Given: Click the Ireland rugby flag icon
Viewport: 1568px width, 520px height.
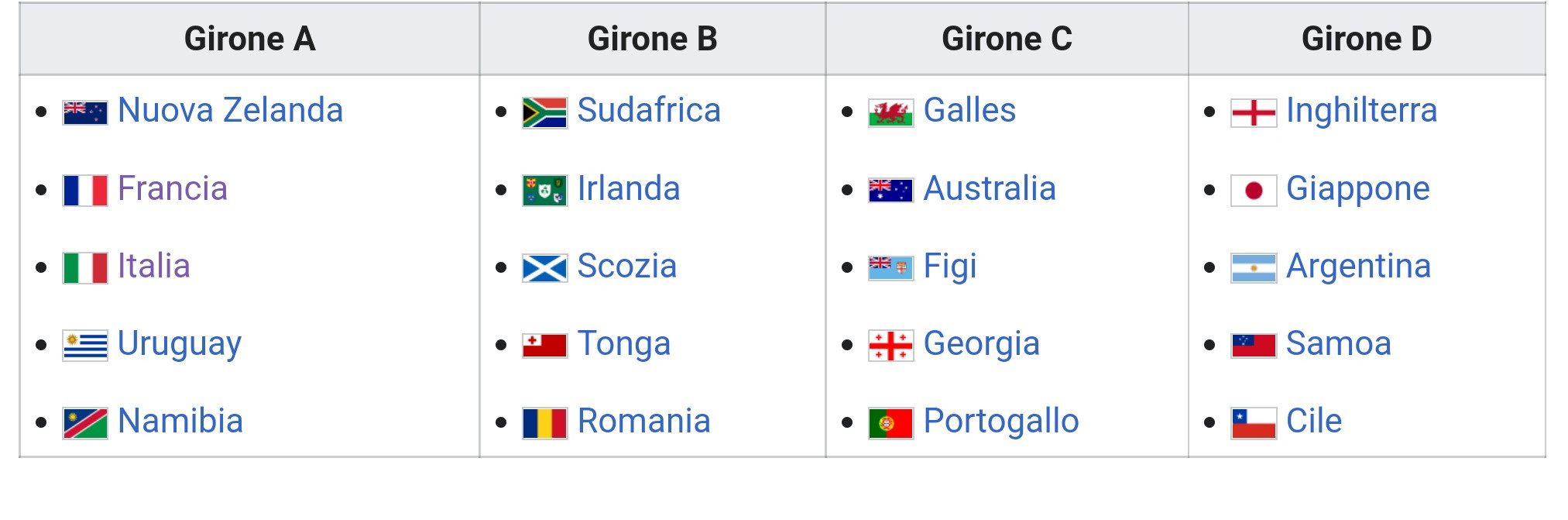Looking at the screenshot, I should pos(544,191).
